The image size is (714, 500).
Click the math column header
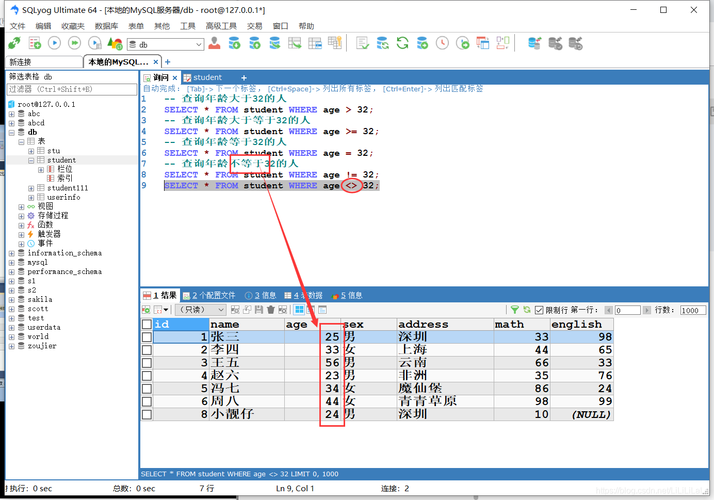pyautogui.click(x=520, y=324)
